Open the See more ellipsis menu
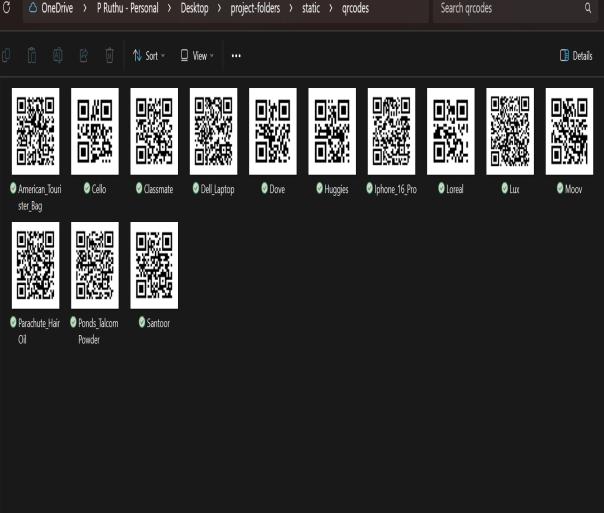The height and width of the screenshot is (513, 604). tap(236, 56)
